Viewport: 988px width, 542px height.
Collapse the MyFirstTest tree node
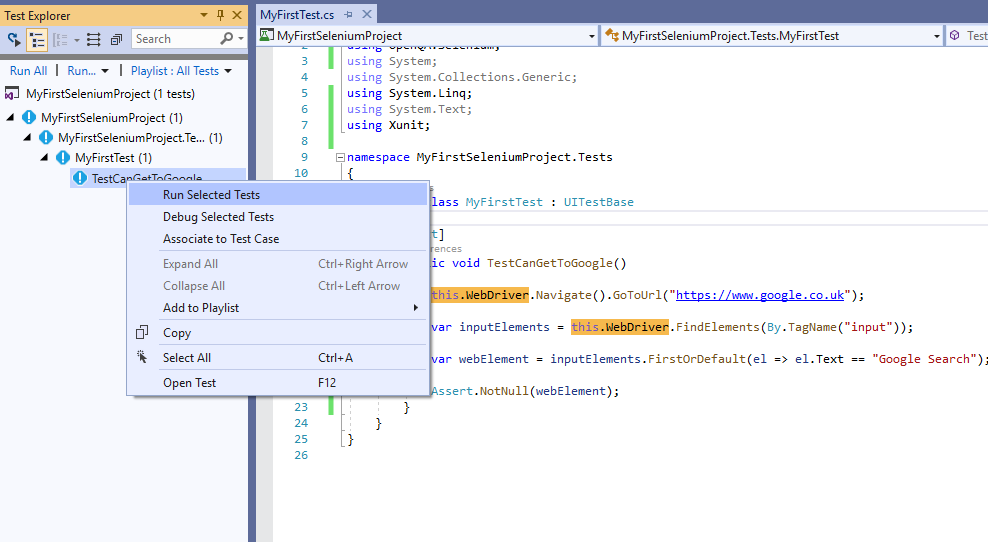44,158
